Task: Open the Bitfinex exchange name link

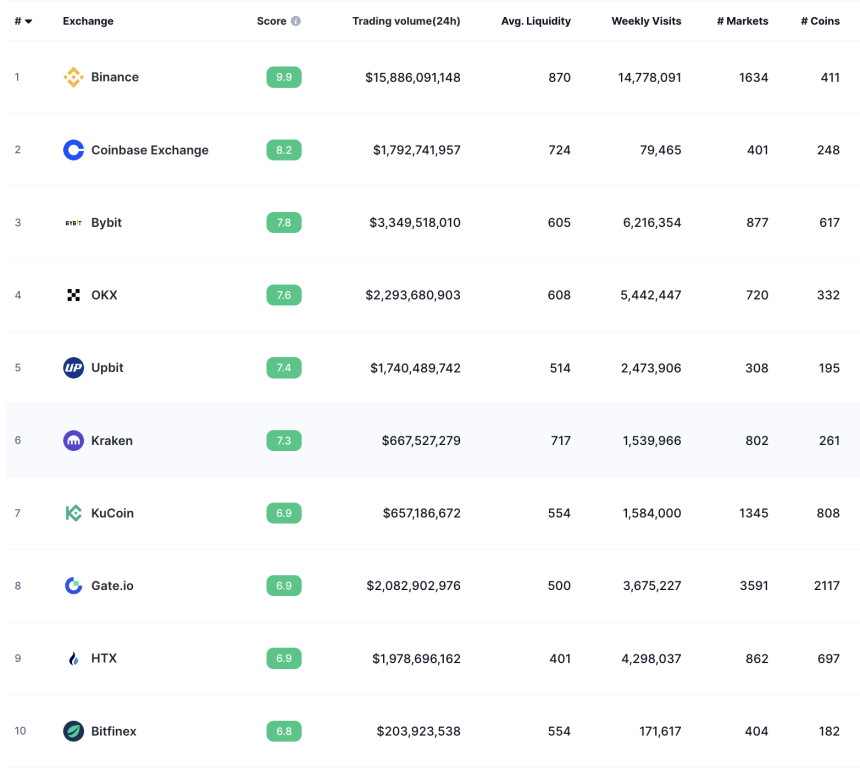Action: pos(114,731)
